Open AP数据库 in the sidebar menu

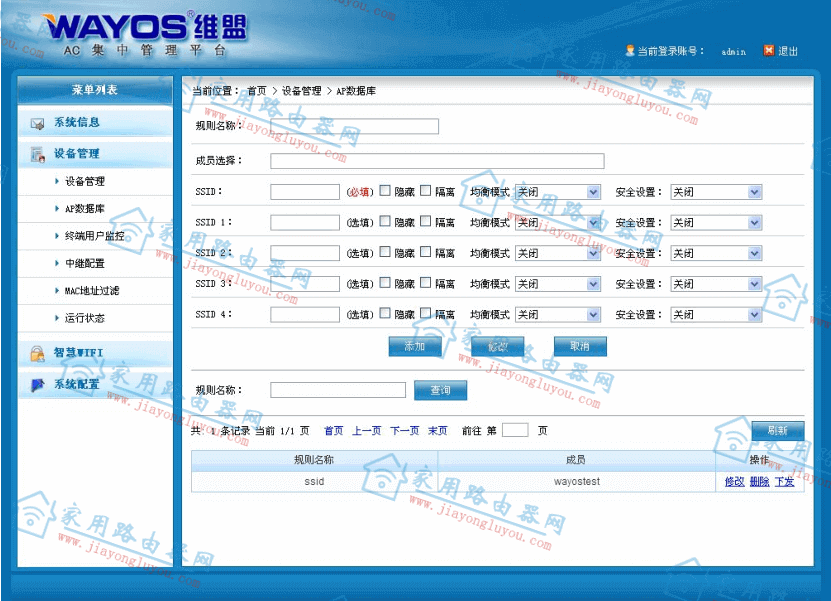85,209
